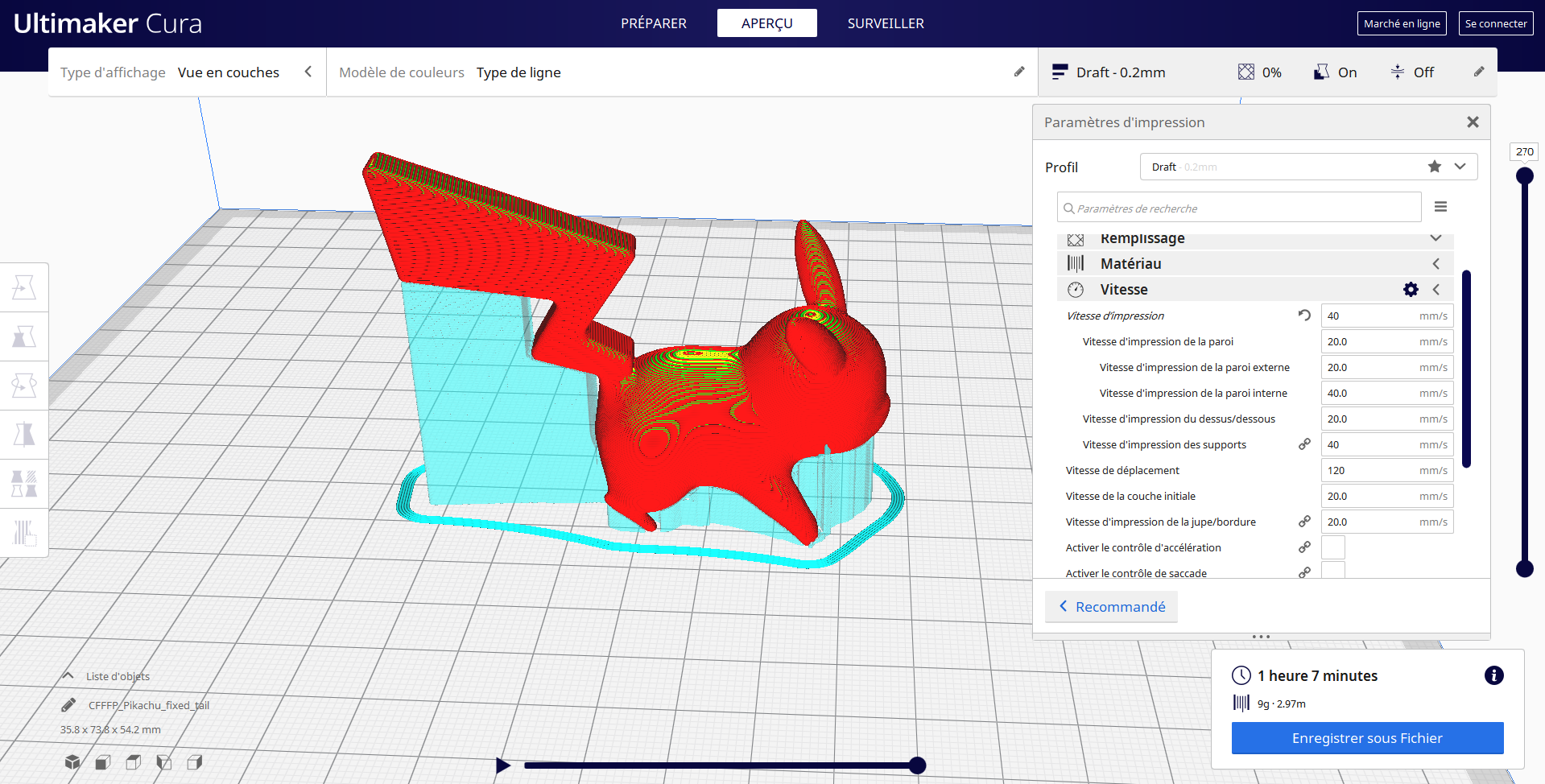The image size is (1545, 784).
Task: Open the Vitesse section settings gear
Action: [1410, 289]
